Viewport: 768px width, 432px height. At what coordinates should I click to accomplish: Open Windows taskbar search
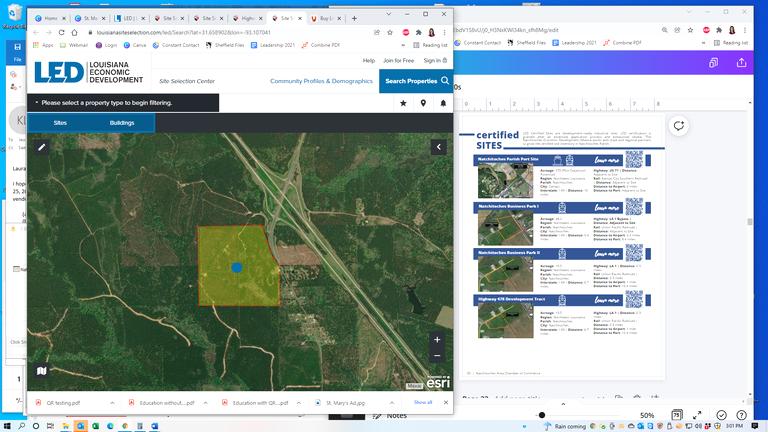(22, 426)
